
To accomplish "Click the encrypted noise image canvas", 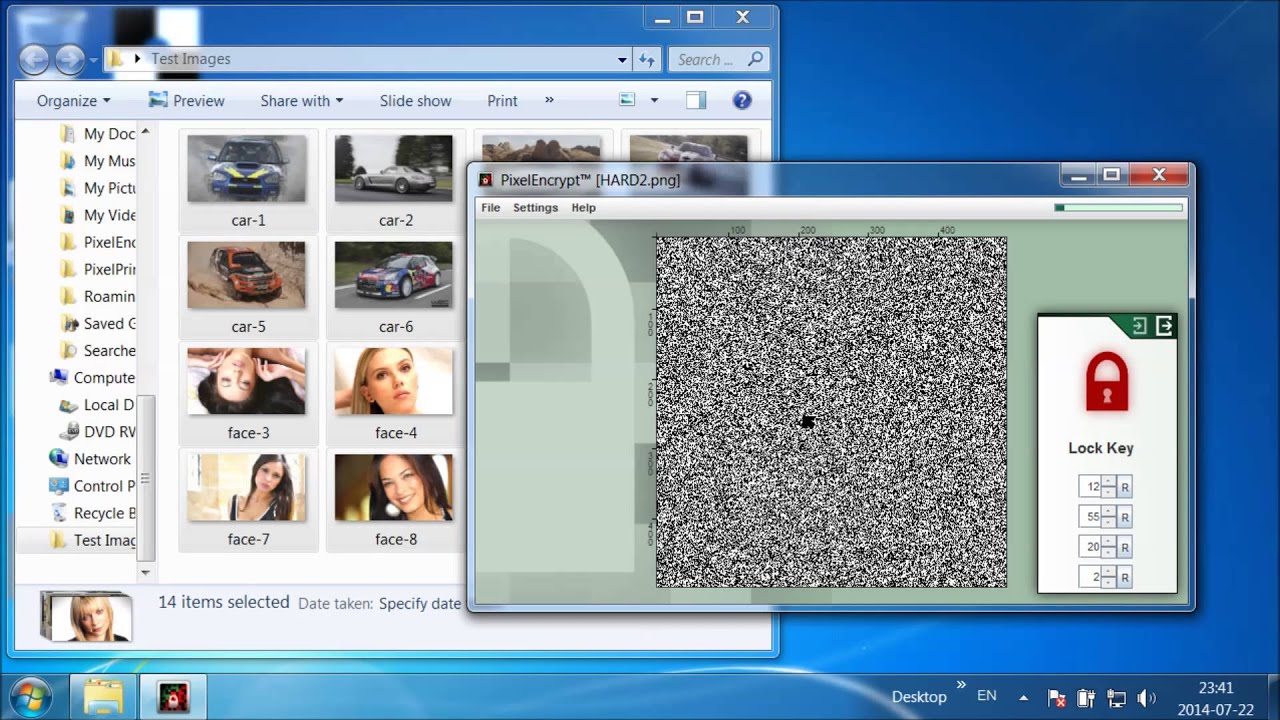I will click(831, 412).
